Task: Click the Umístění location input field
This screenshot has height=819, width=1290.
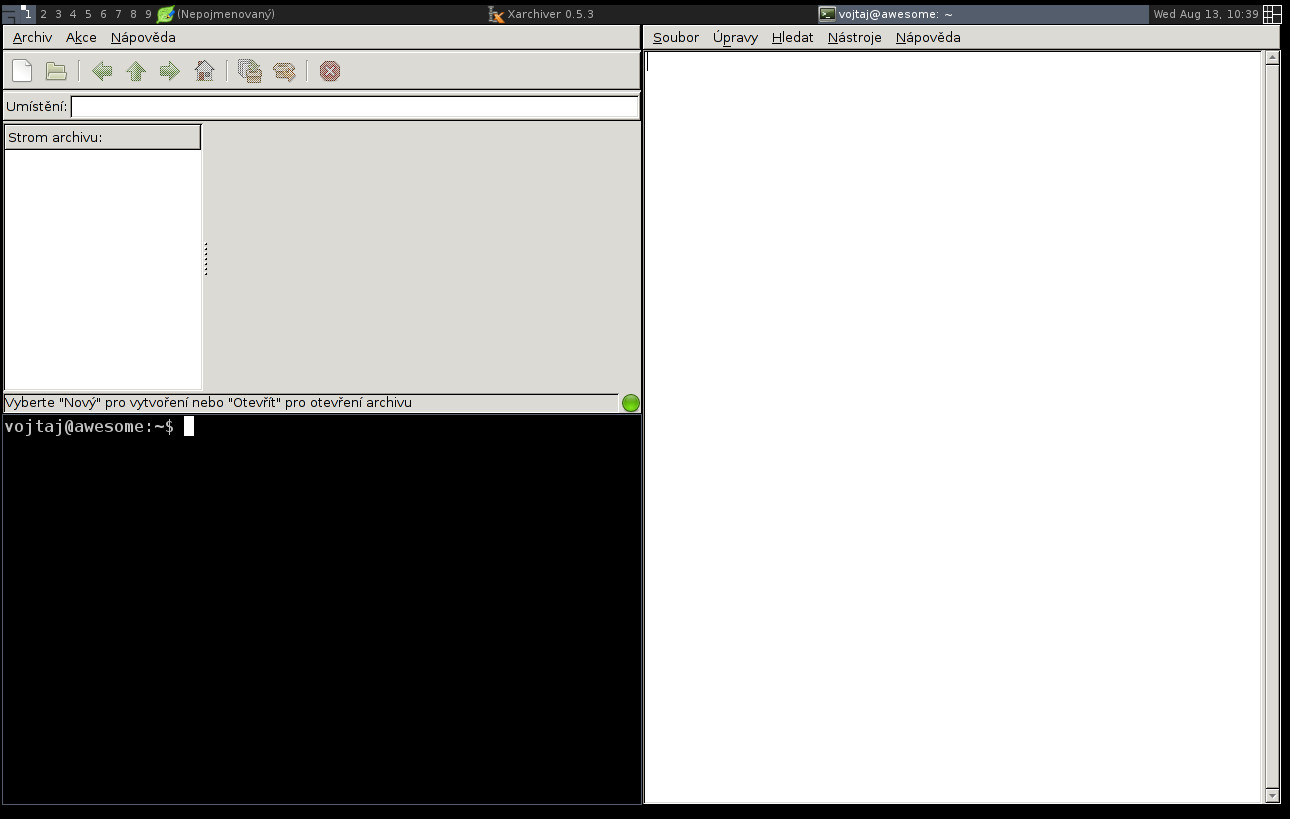Action: (x=354, y=107)
